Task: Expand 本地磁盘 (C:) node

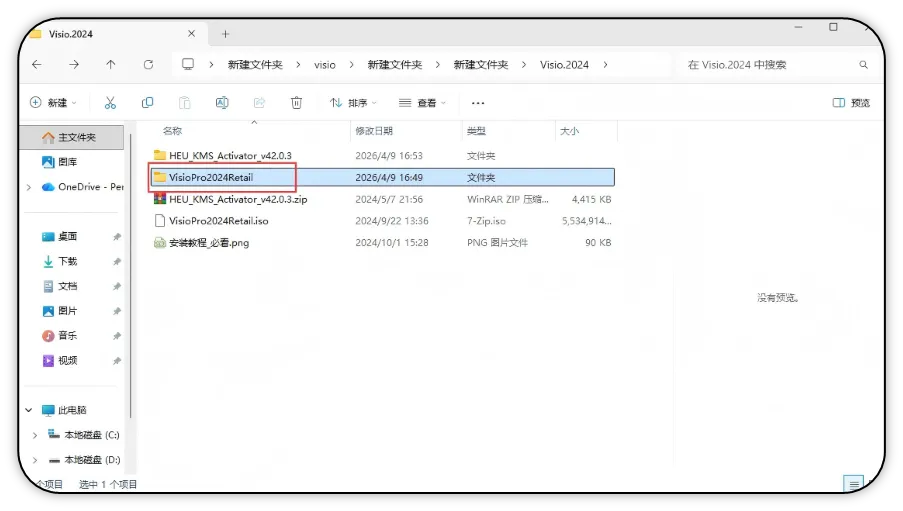Action: coord(35,435)
